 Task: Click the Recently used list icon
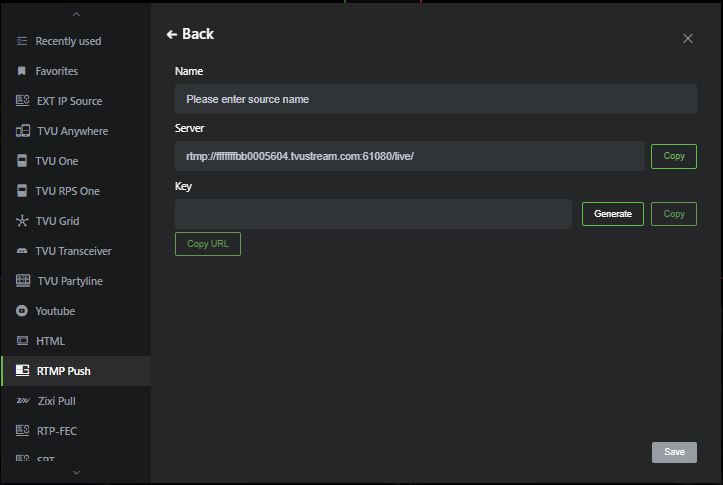click(x=22, y=41)
